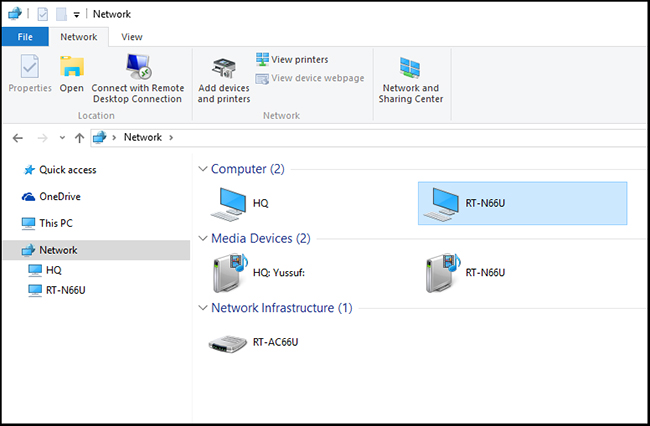Click the address bar Network path
The height and width of the screenshot is (426, 650).
[x=142, y=137]
